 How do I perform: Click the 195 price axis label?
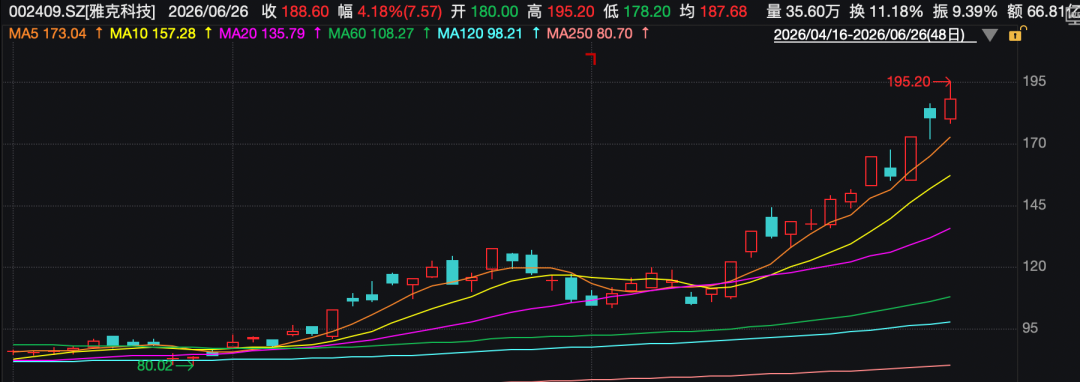(x=1036, y=81)
